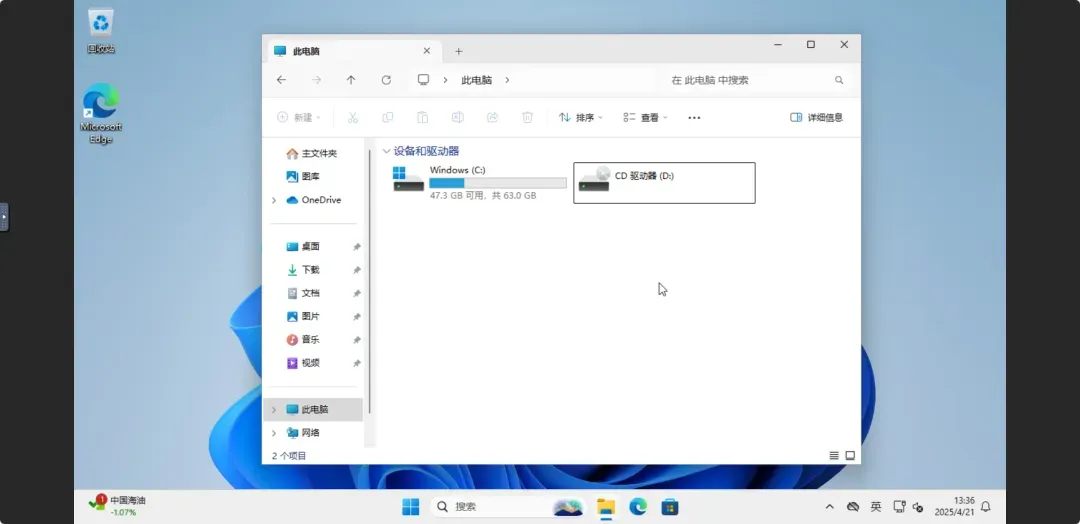Click the 此电脑 address breadcrumb
This screenshot has width=1080, height=524.
(x=477, y=80)
